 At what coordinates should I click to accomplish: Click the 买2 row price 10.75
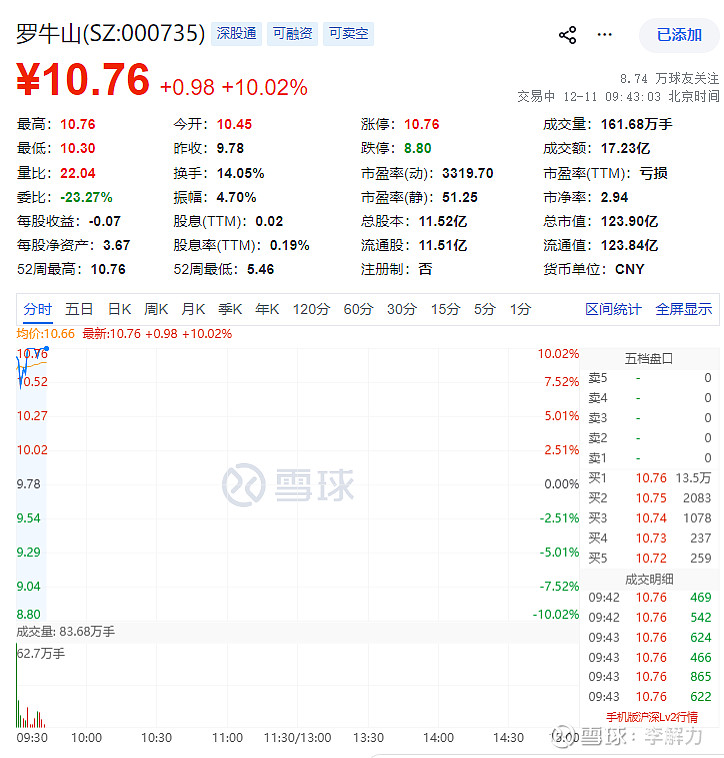(x=651, y=498)
